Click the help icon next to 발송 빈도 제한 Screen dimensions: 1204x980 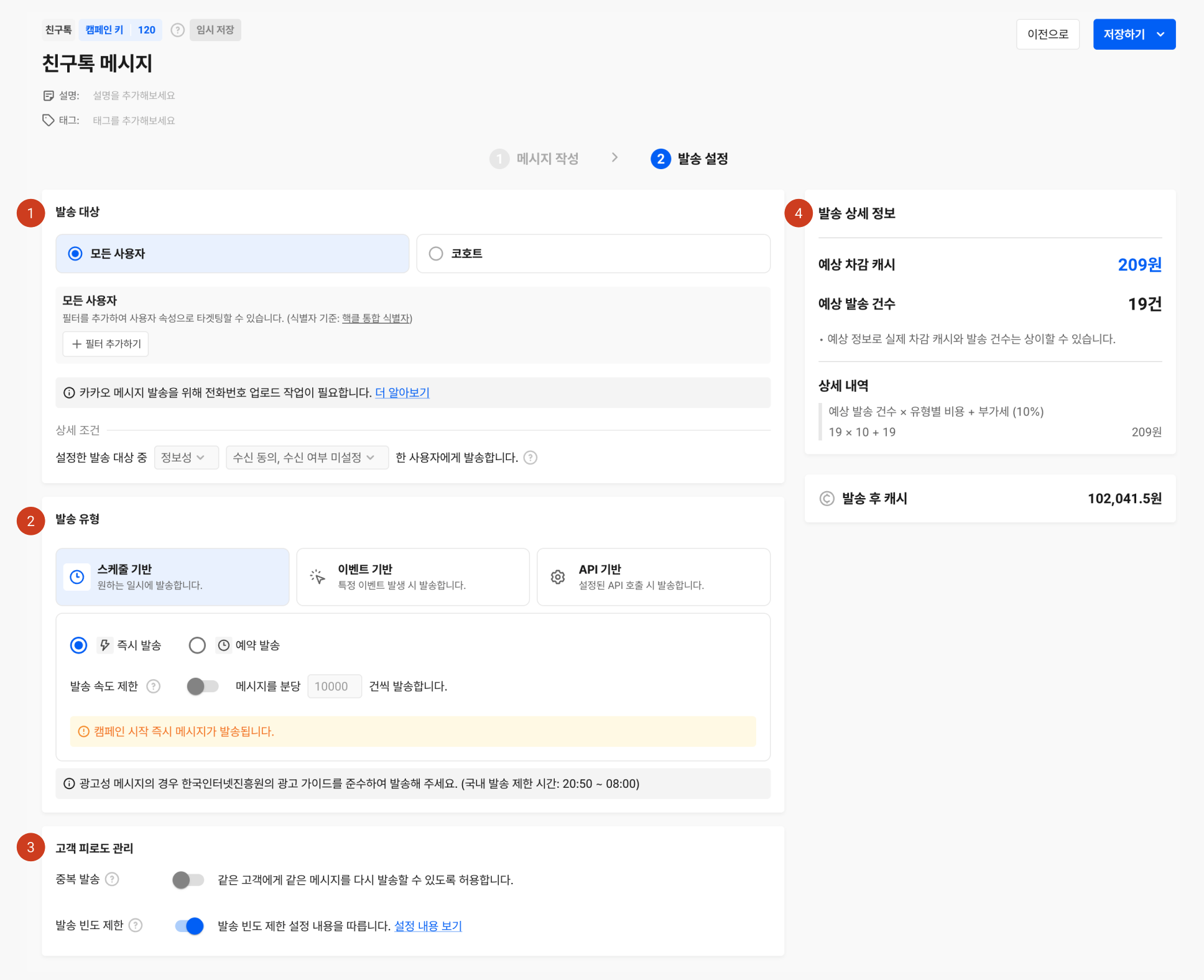(136, 925)
